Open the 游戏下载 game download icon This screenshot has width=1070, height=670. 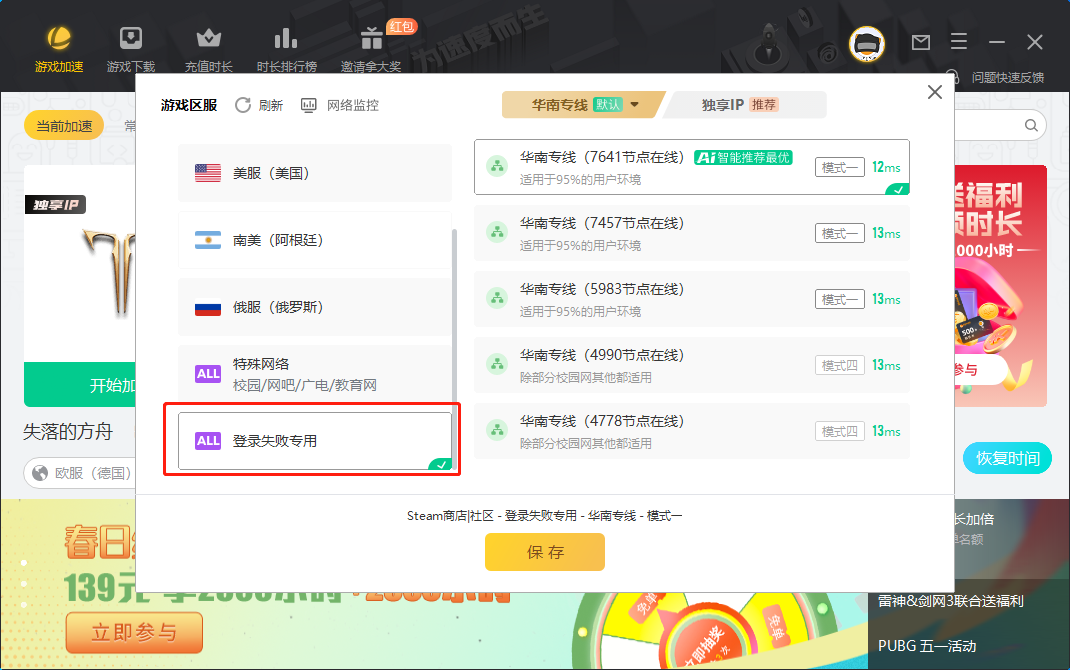click(x=131, y=39)
